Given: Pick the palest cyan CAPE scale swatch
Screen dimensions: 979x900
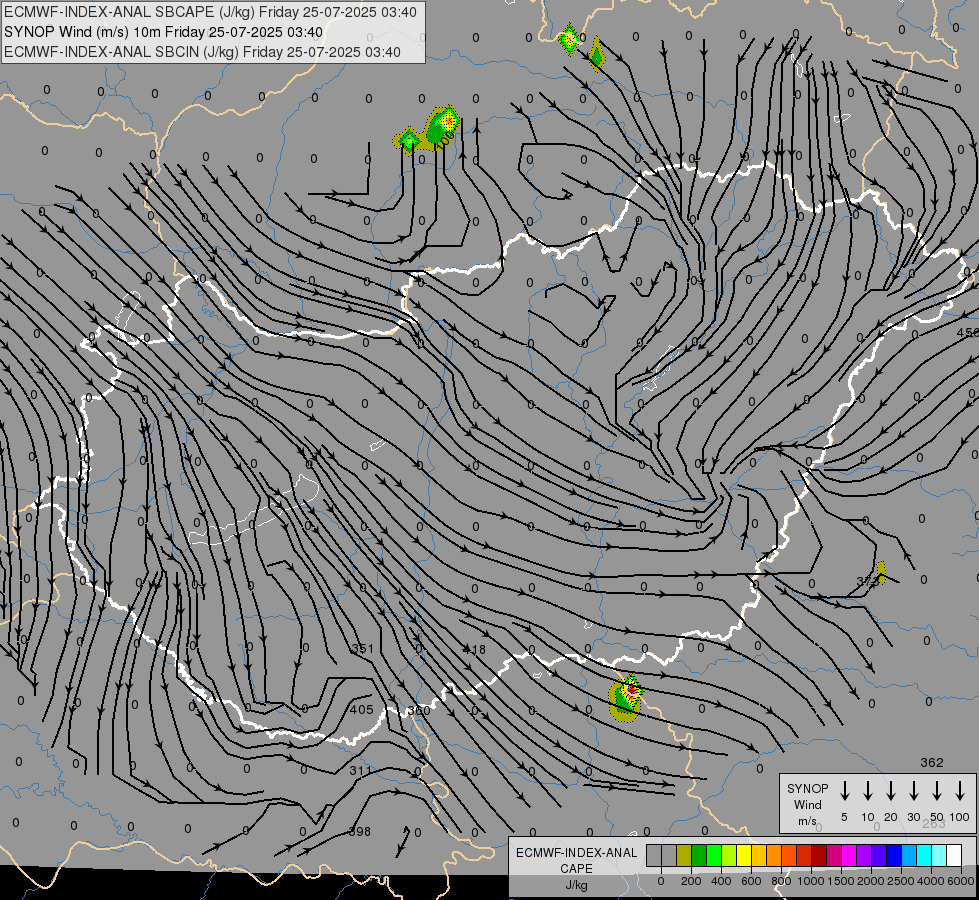Looking at the screenshot, I should 939,856.
